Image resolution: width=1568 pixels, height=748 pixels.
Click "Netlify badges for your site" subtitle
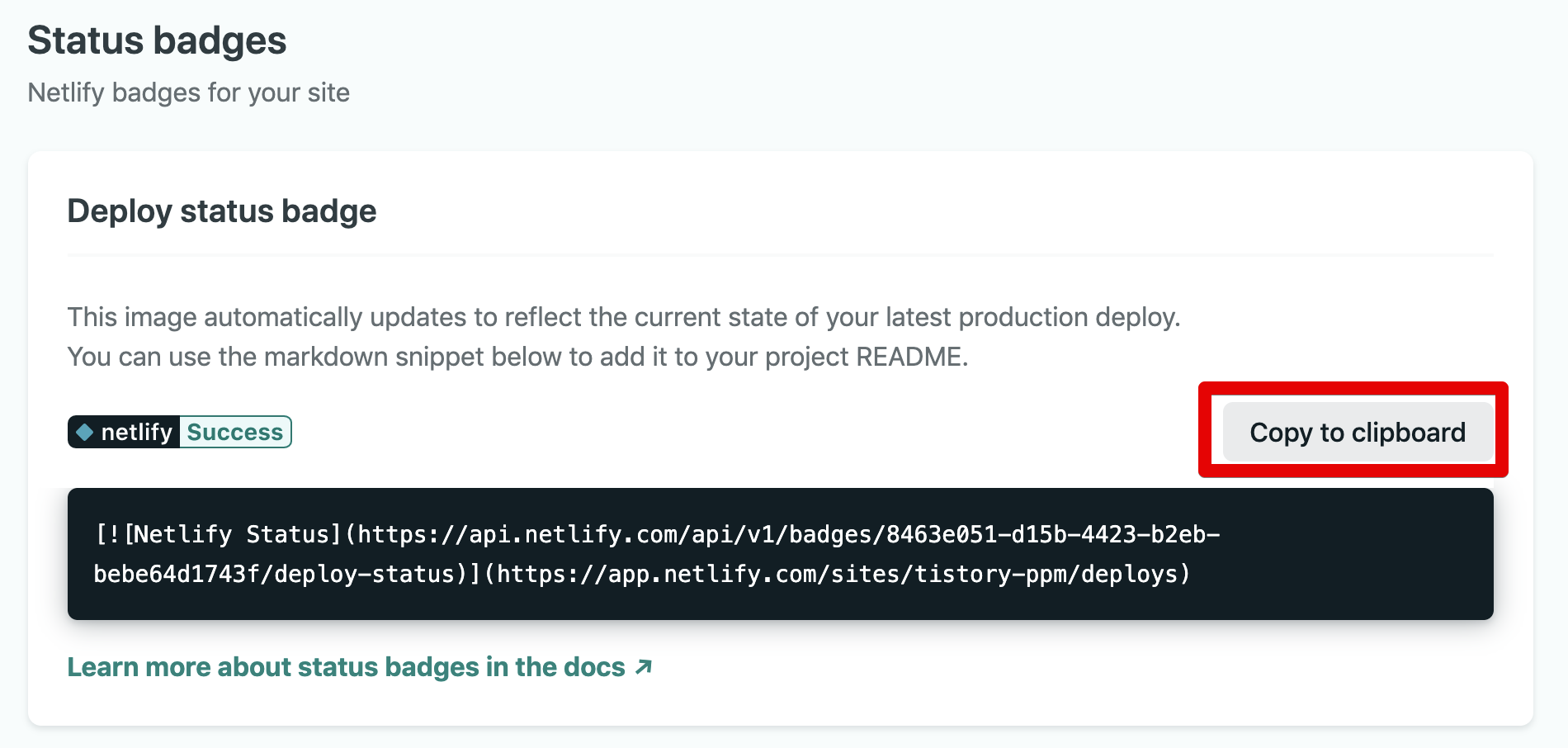click(x=189, y=92)
